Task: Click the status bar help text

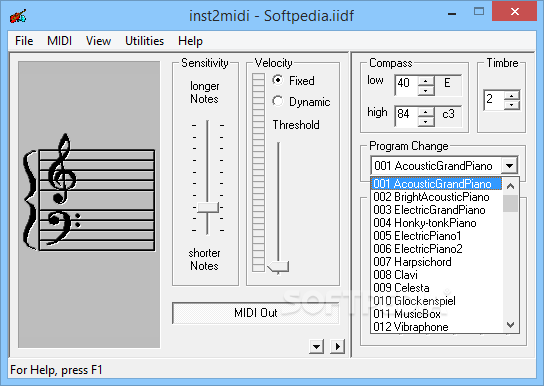Action: 56,370
